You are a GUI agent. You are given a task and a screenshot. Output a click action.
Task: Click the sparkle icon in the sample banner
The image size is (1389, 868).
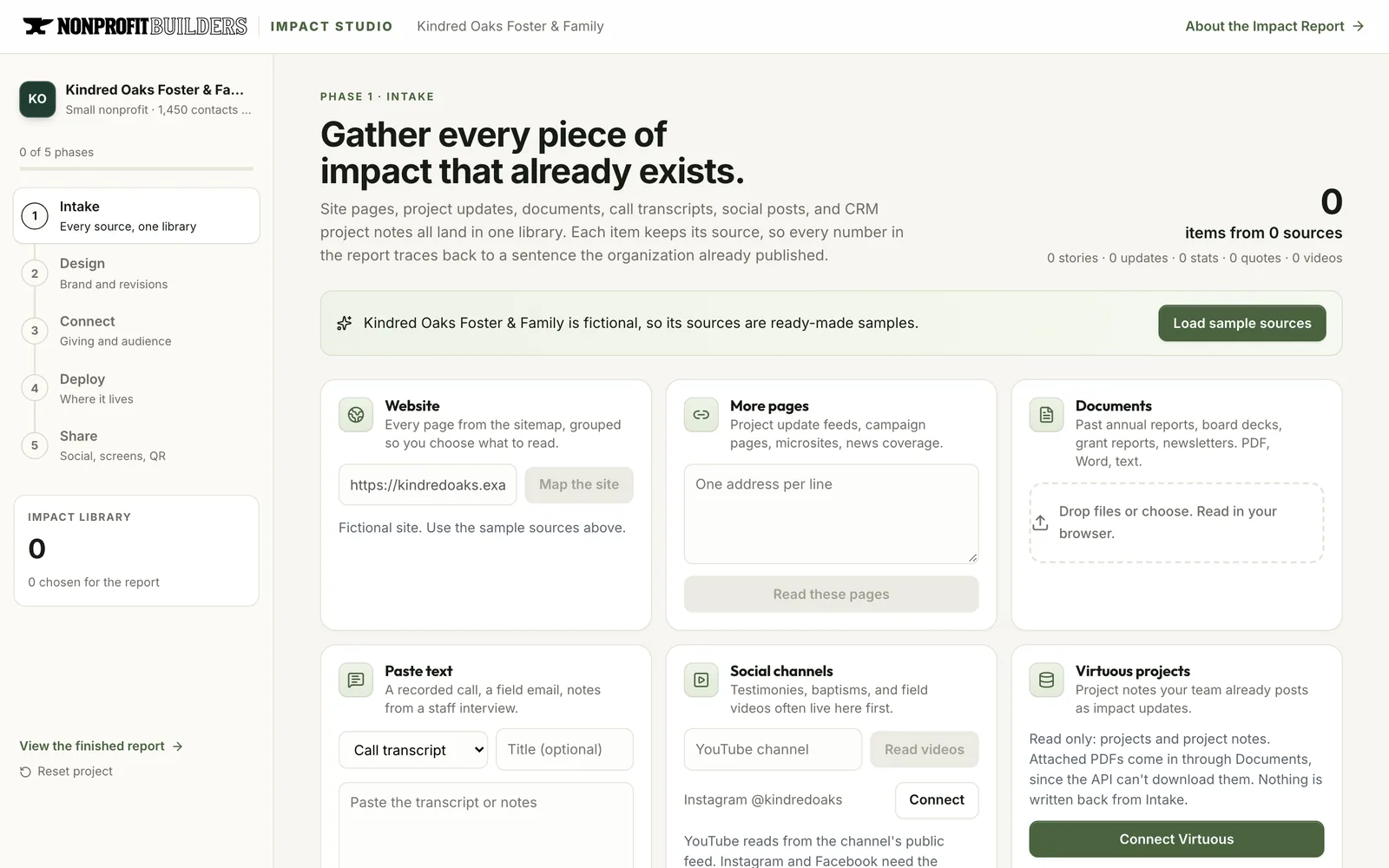click(x=345, y=323)
